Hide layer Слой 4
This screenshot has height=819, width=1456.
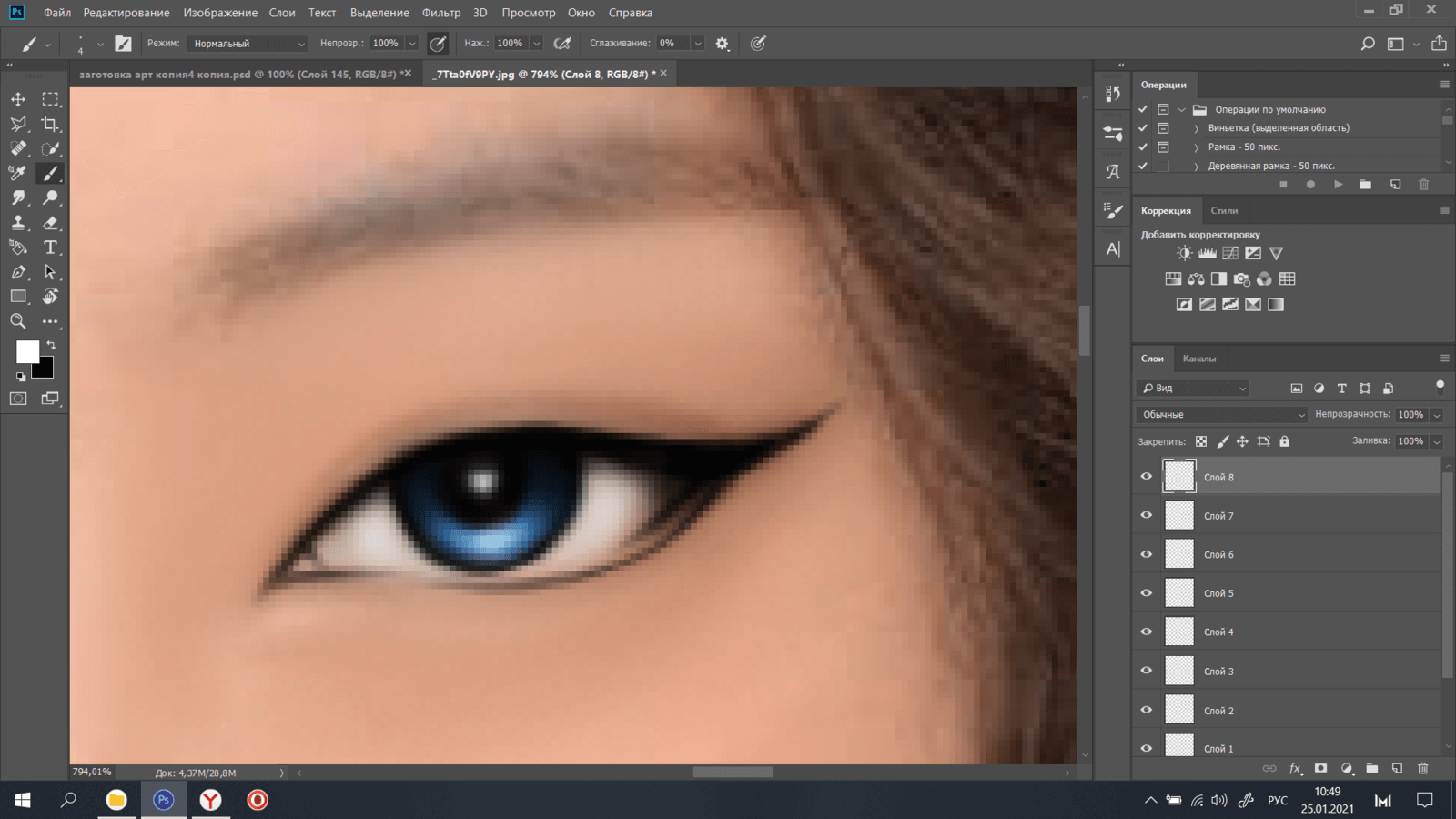[1147, 632]
